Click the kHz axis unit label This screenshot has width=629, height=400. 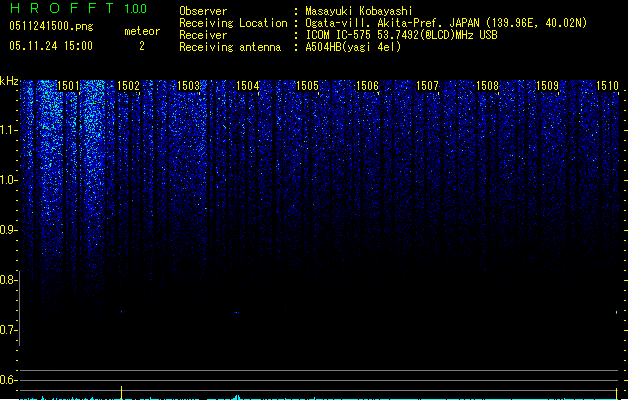[9, 81]
